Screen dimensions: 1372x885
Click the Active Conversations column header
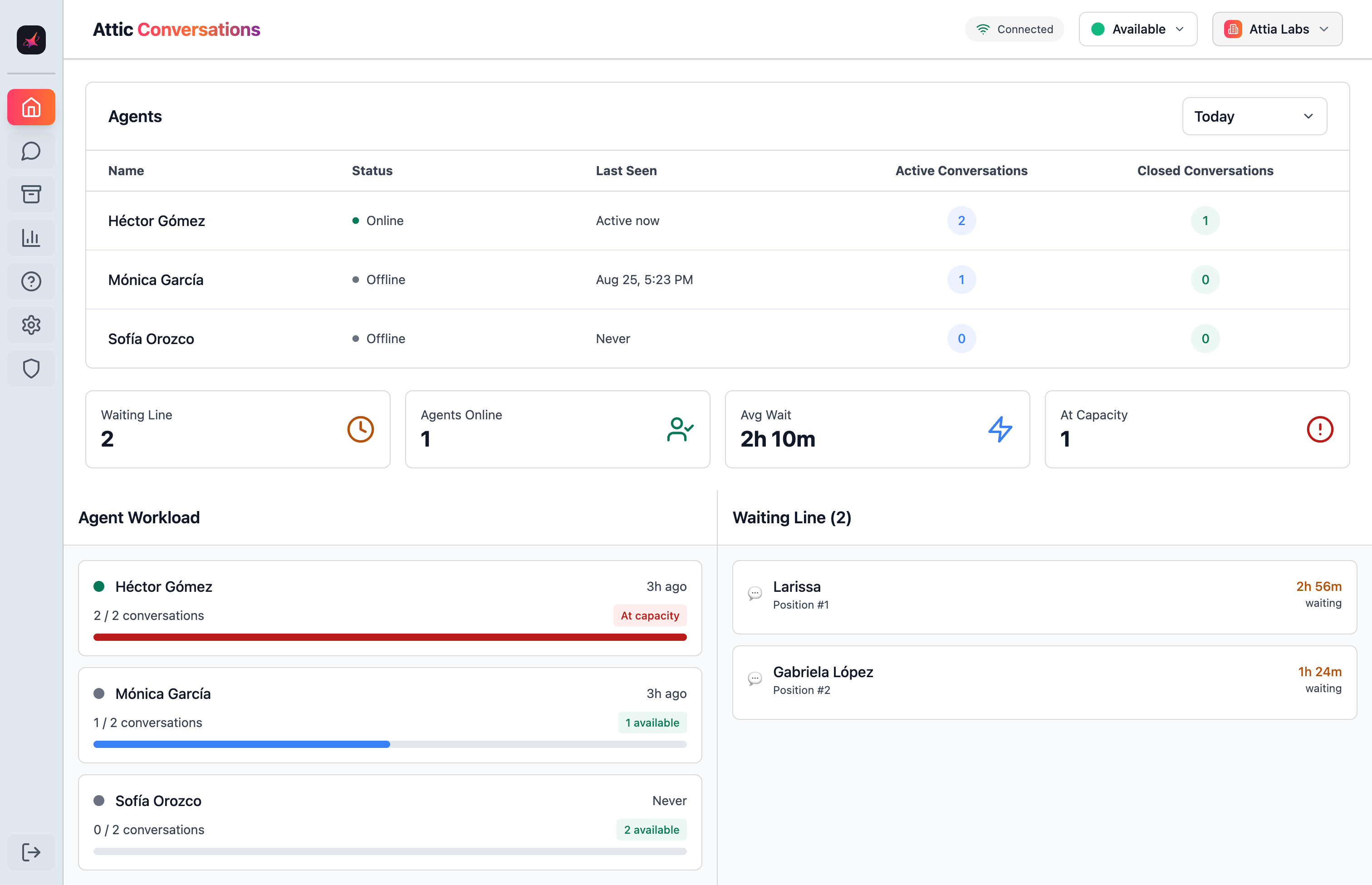pos(960,171)
